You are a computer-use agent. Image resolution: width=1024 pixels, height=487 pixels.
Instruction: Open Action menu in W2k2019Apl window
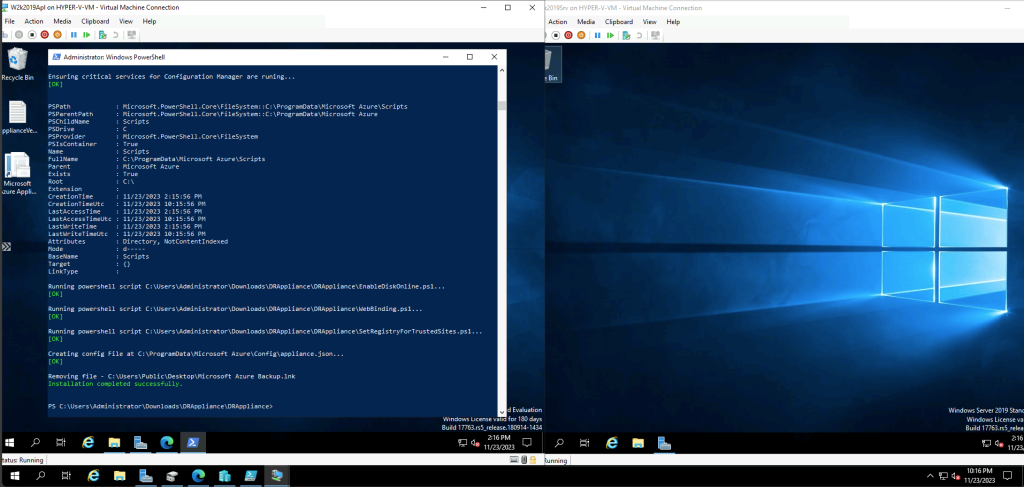(34, 22)
